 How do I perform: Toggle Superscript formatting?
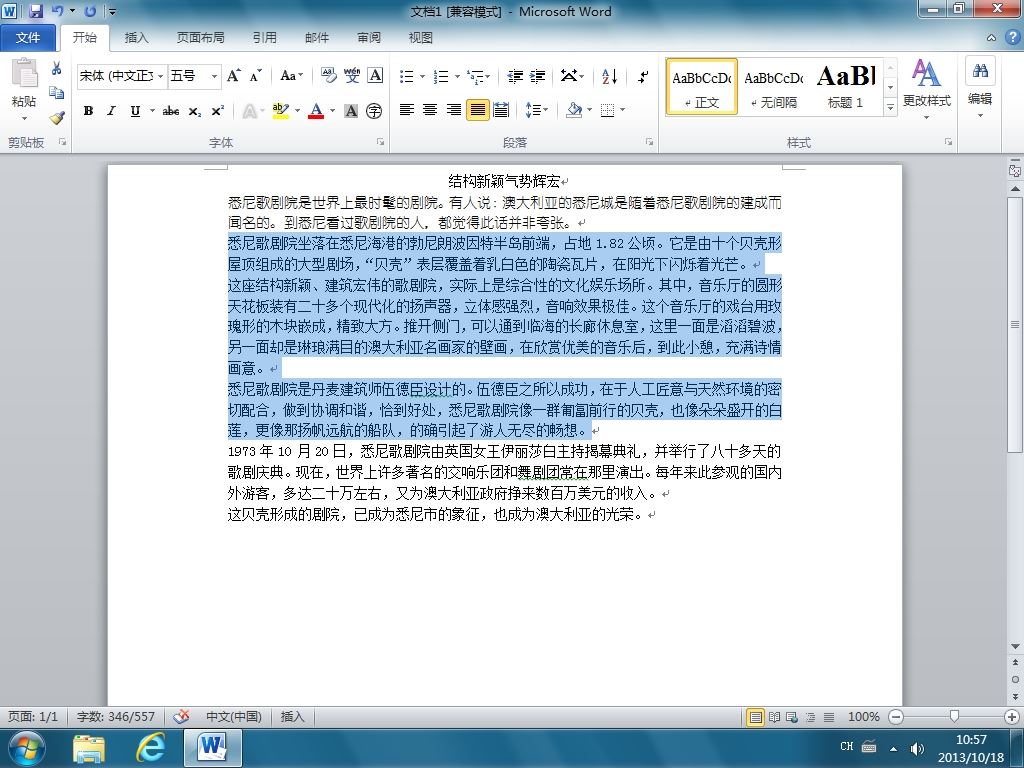coord(217,111)
